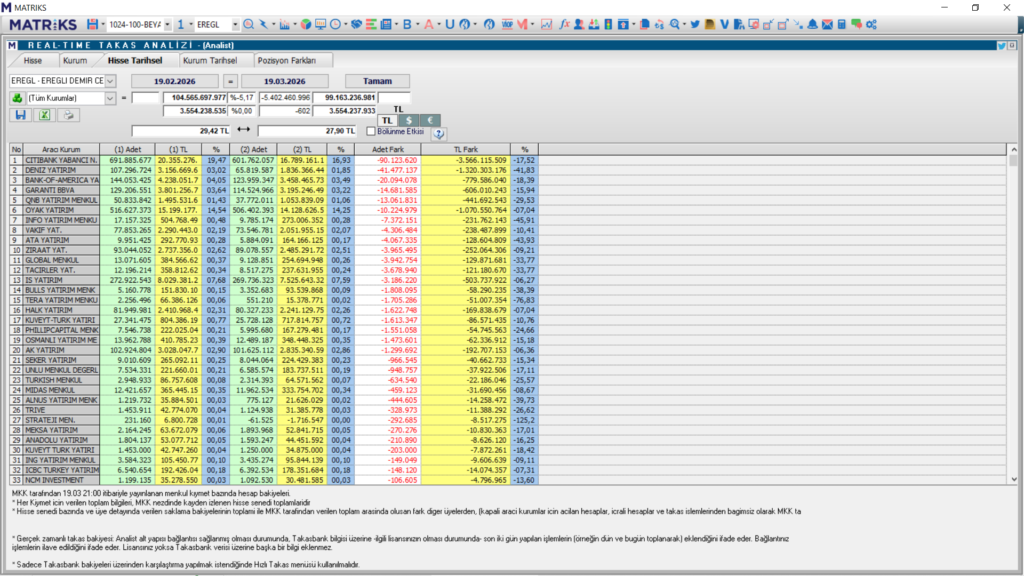The height and width of the screenshot is (576, 1024).
Task: Switch to the Hisse tab
Action: coord(33,61)
